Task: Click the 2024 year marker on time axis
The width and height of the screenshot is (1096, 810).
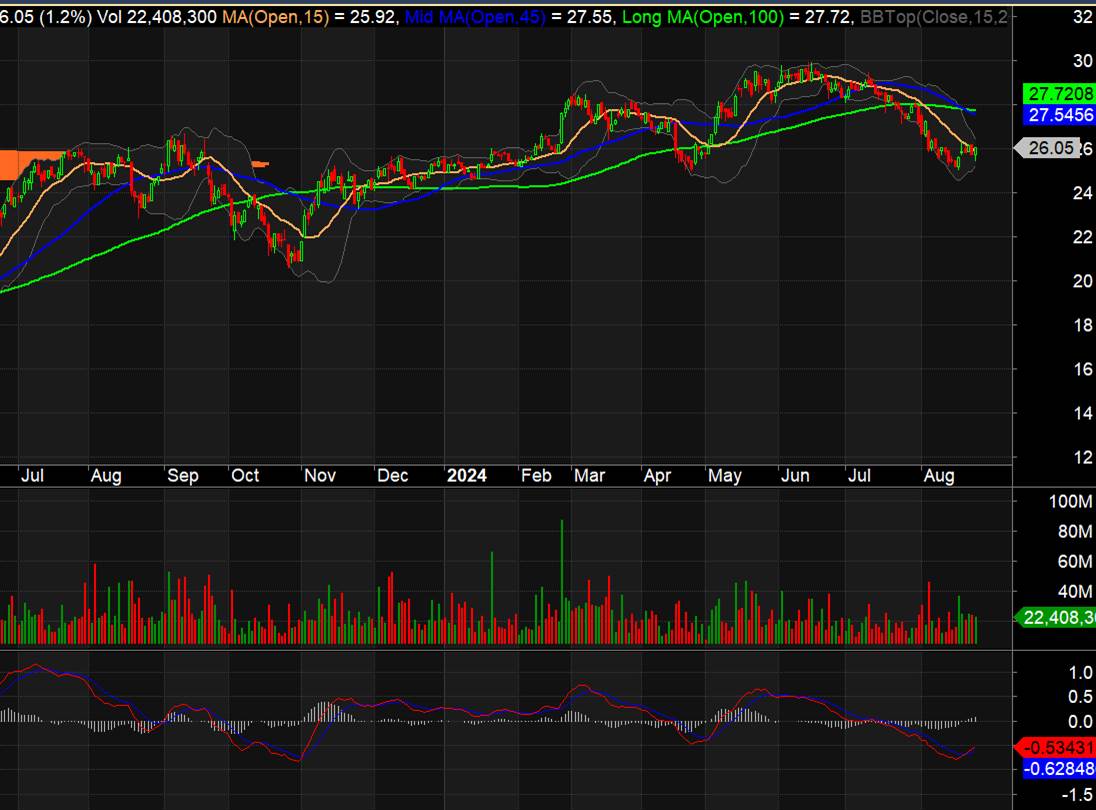Action: click(466, 476)
